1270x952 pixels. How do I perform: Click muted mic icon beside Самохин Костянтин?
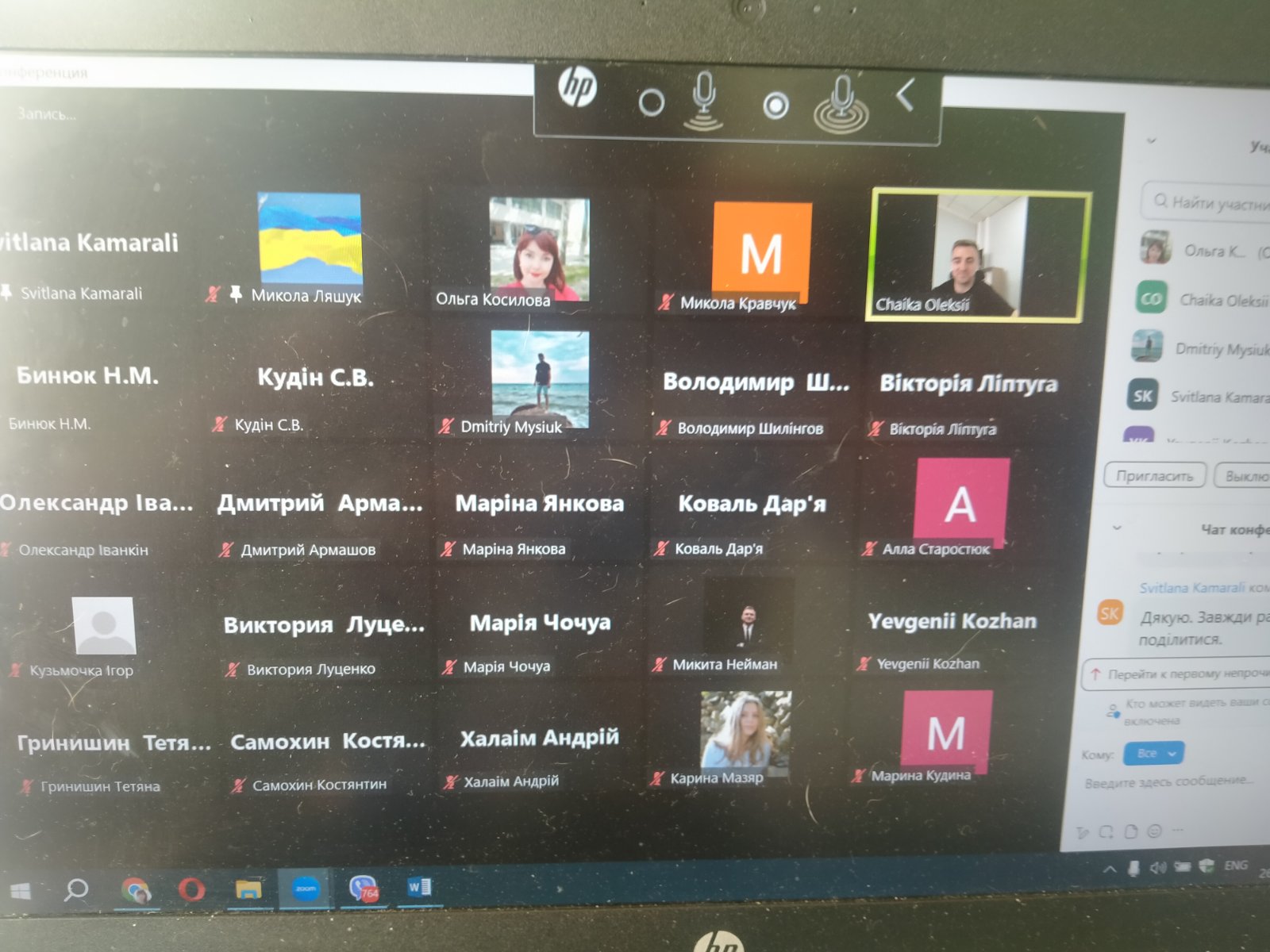tap(238, 785)
